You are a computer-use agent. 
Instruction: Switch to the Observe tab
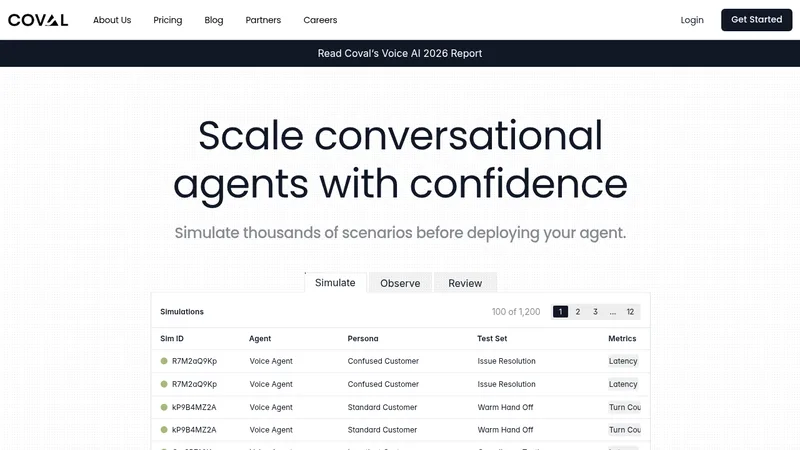(400, 283)
